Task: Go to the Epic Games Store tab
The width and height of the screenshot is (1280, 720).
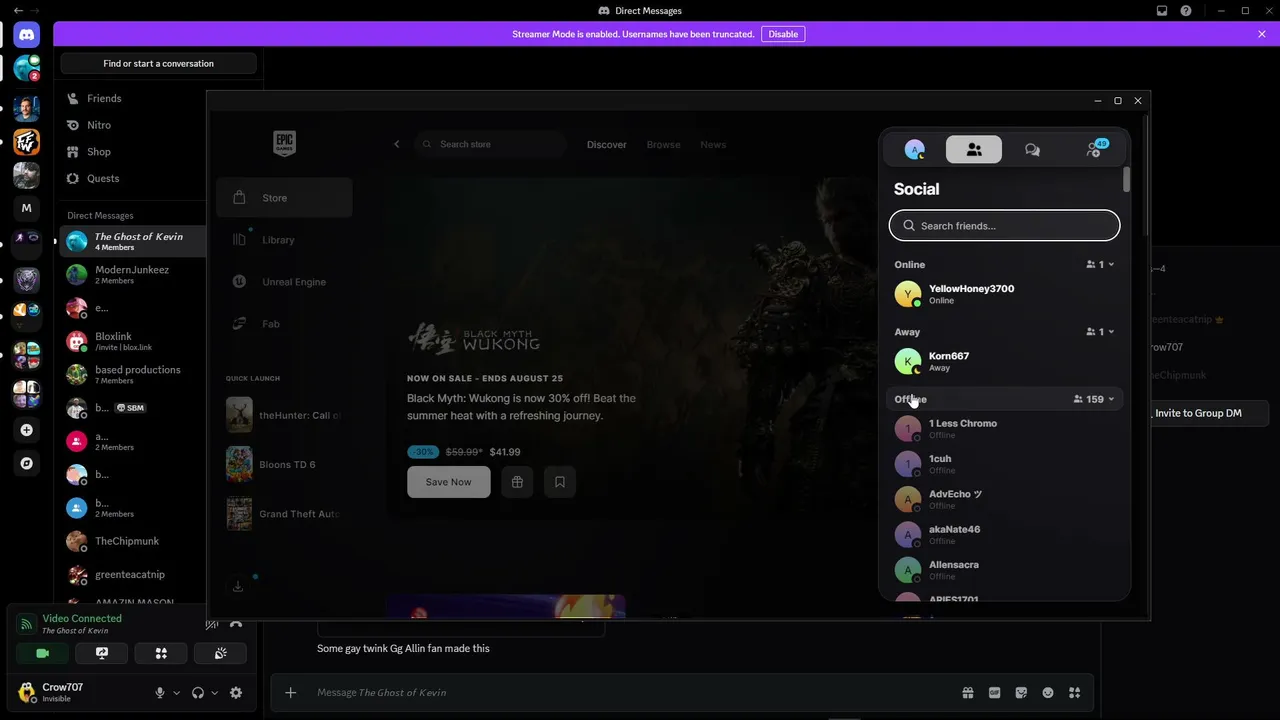Action: 284,198
